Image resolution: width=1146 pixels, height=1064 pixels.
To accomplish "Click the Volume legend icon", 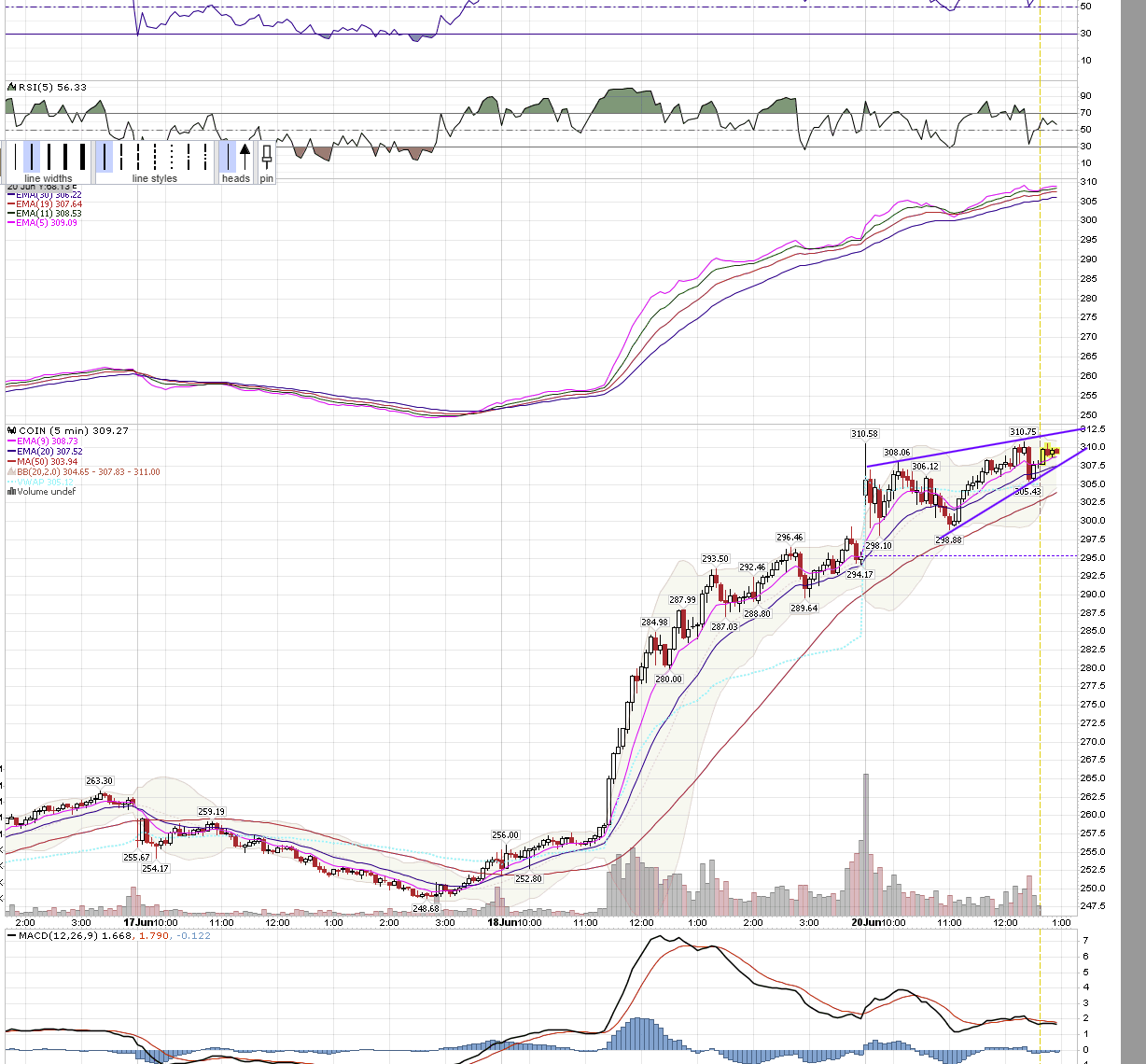I will pos(11,492).
